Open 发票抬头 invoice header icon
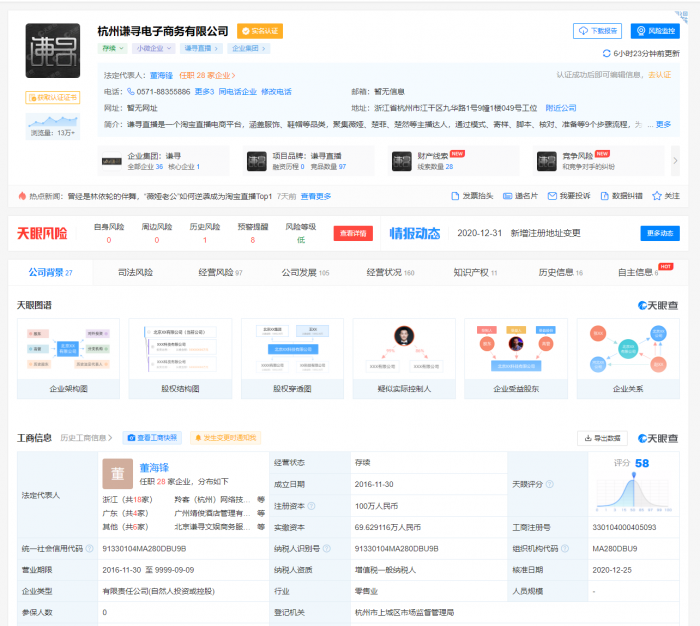Viewport: 700px width, 626px height. (x=455, y=196)
